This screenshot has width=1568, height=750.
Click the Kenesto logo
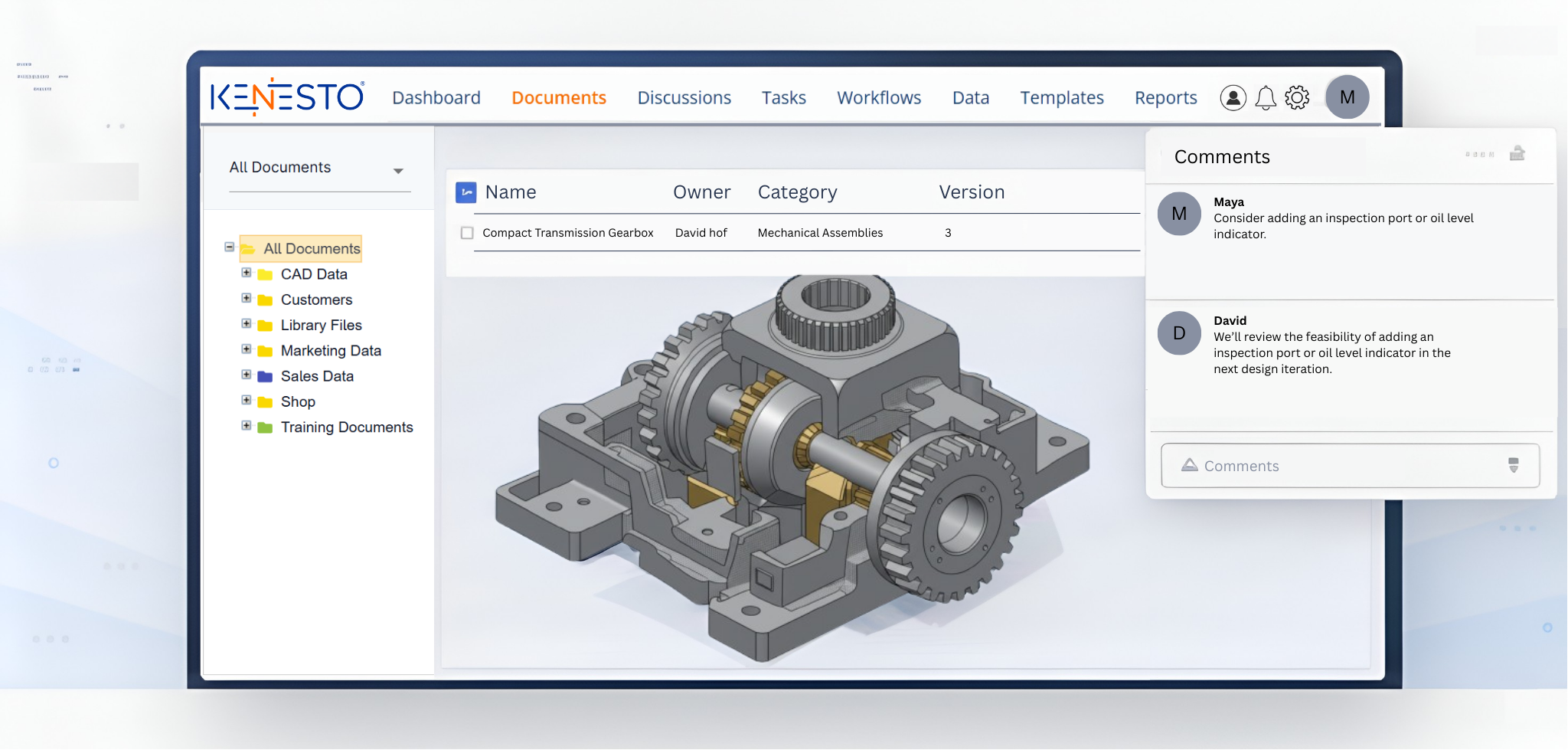pyautogui.click(x=287, y=97)
